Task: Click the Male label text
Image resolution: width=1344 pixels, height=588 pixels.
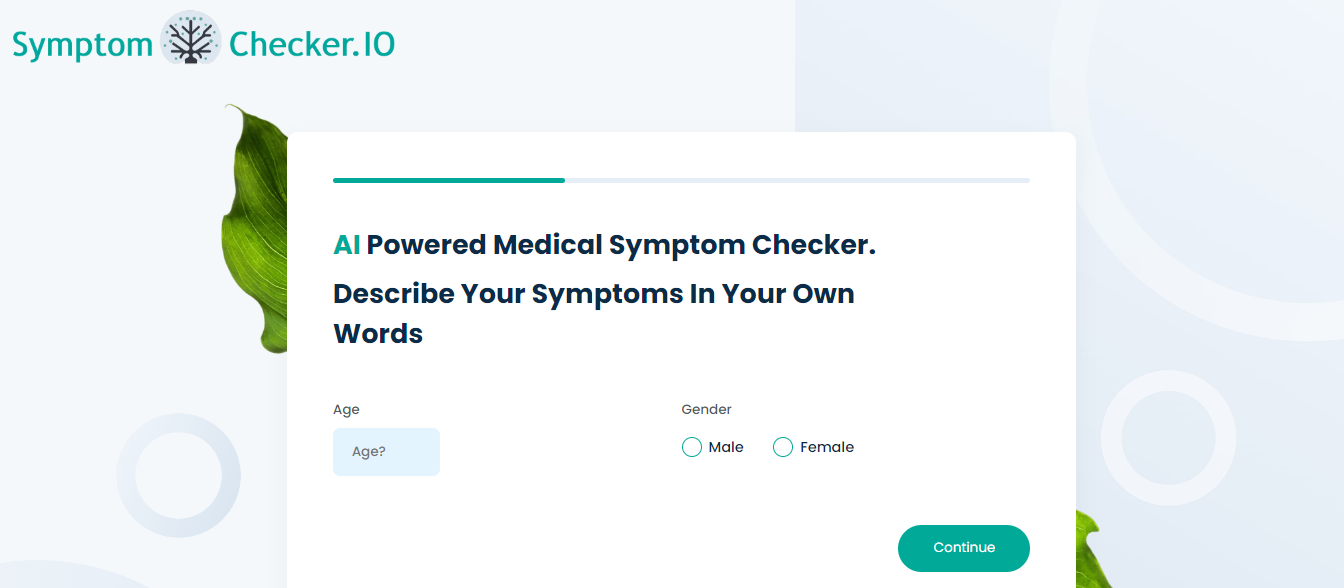Action: click(x=727, y=447)
